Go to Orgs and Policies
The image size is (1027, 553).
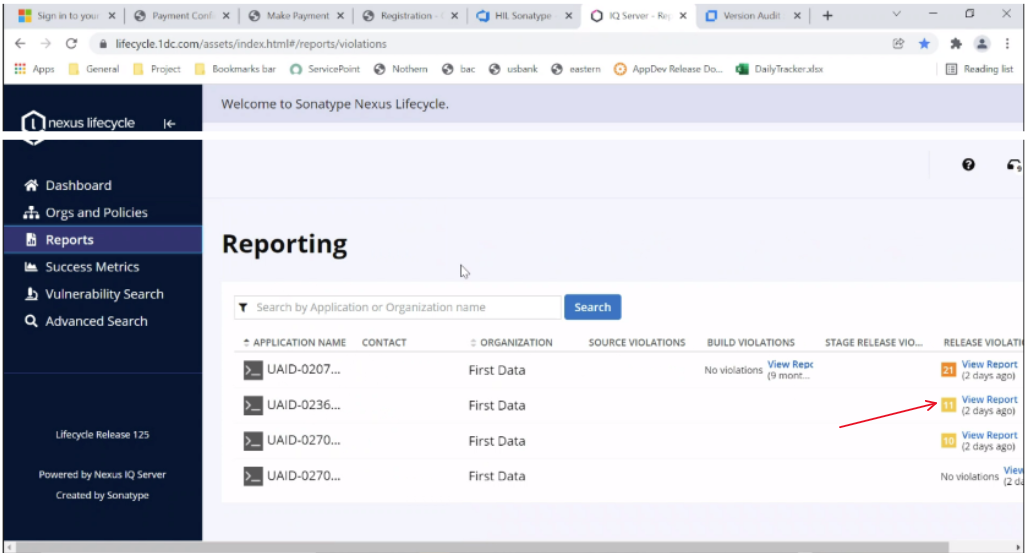click(x=96, y=212)
